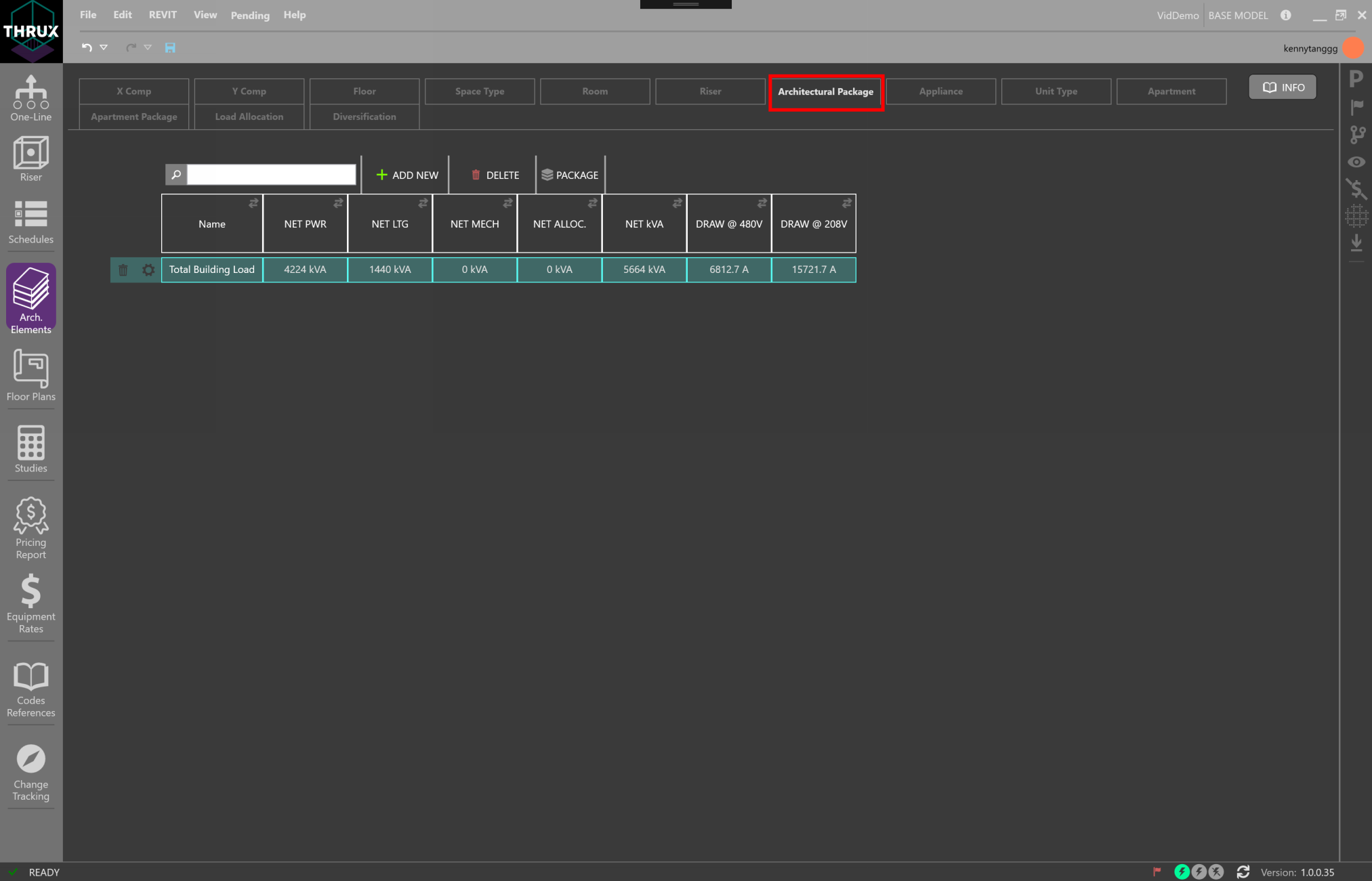Click into the search input field
The height and width of the screenshot is (881, 1372).
pyautogui.click(x=271, y=175)
